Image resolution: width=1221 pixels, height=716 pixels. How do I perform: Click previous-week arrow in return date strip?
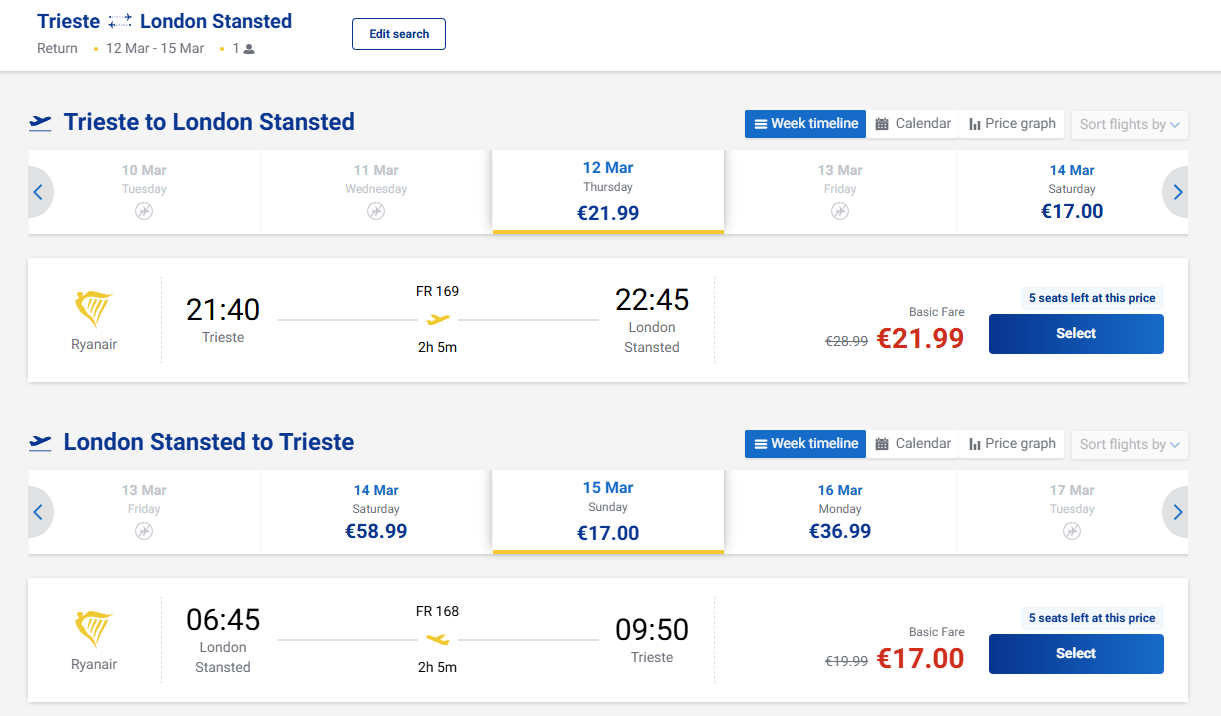point(38,512)
